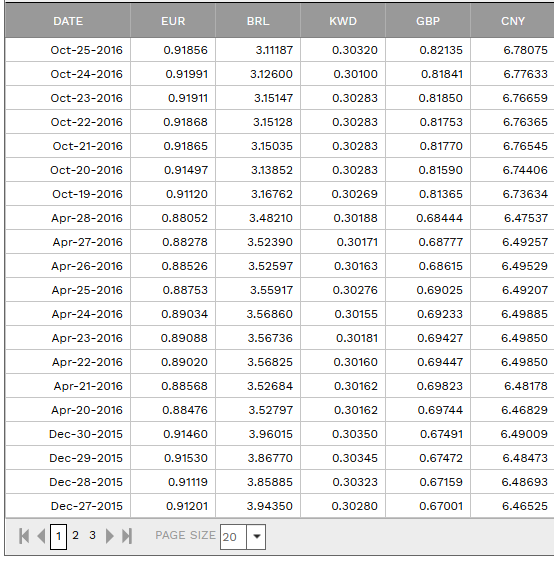Click KWD value 0.30320

pyautogui.click(x=355, y=50)
